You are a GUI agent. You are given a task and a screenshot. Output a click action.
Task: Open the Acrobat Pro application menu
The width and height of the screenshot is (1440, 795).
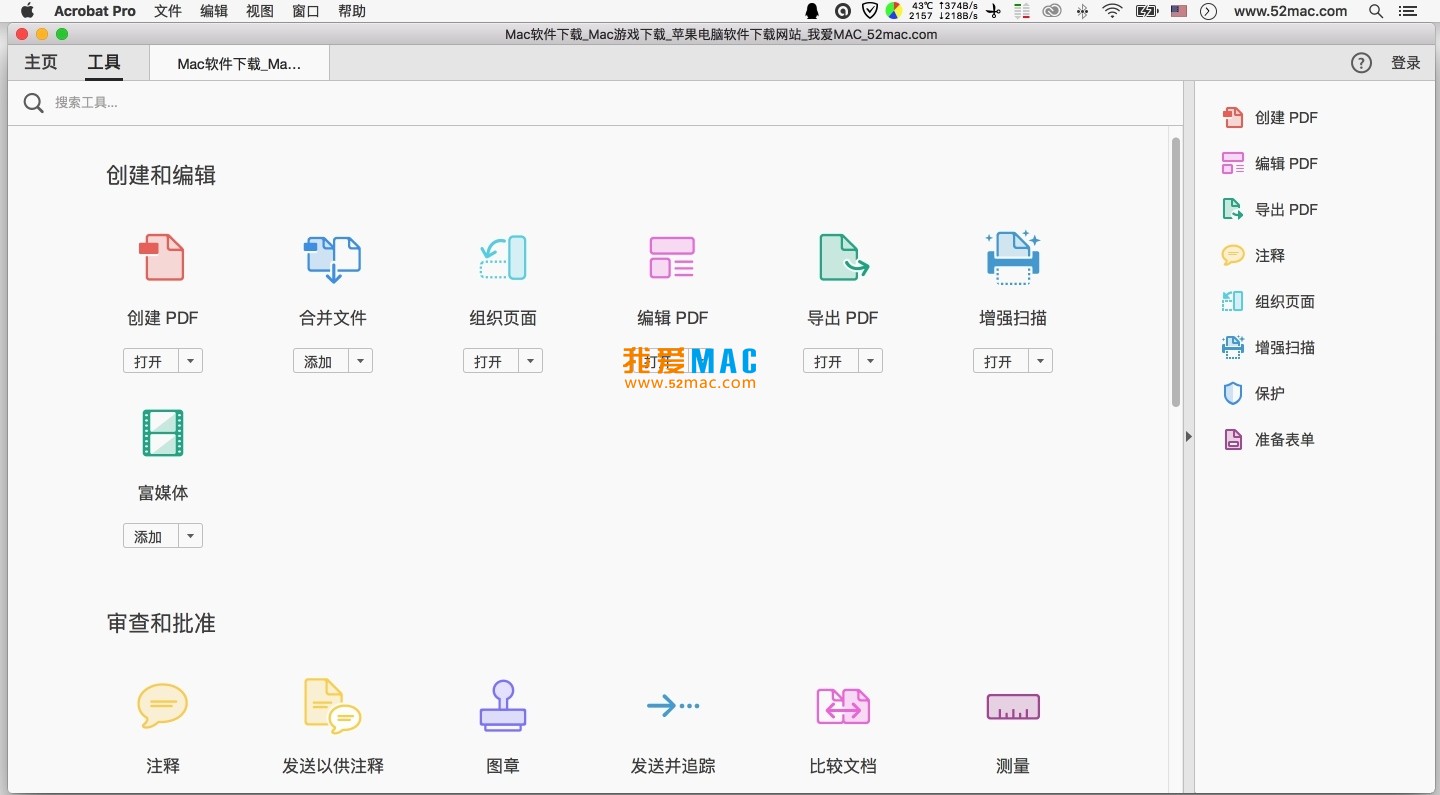click(x=95, y=11)
